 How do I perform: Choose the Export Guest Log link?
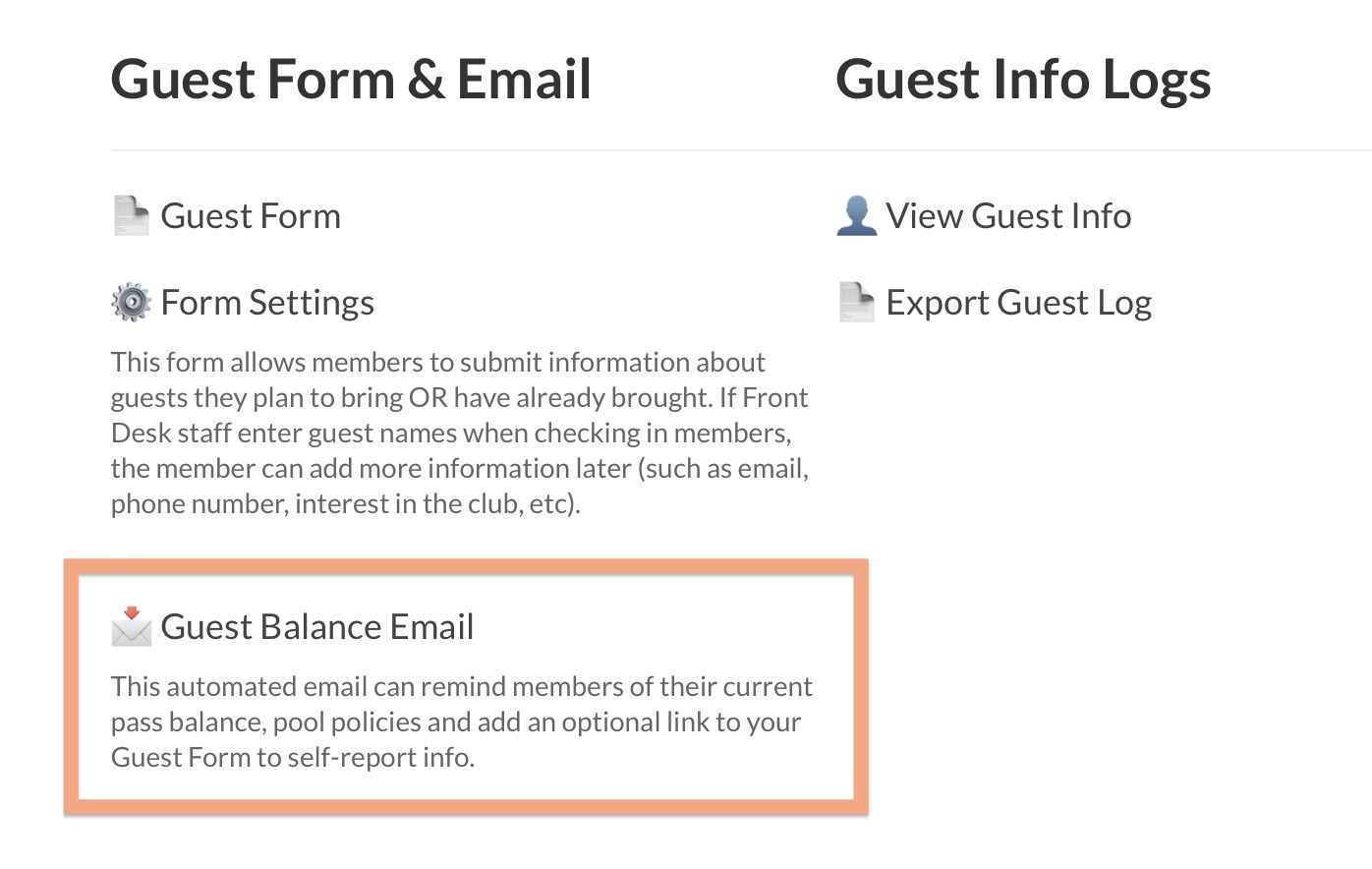(1018, 303)
